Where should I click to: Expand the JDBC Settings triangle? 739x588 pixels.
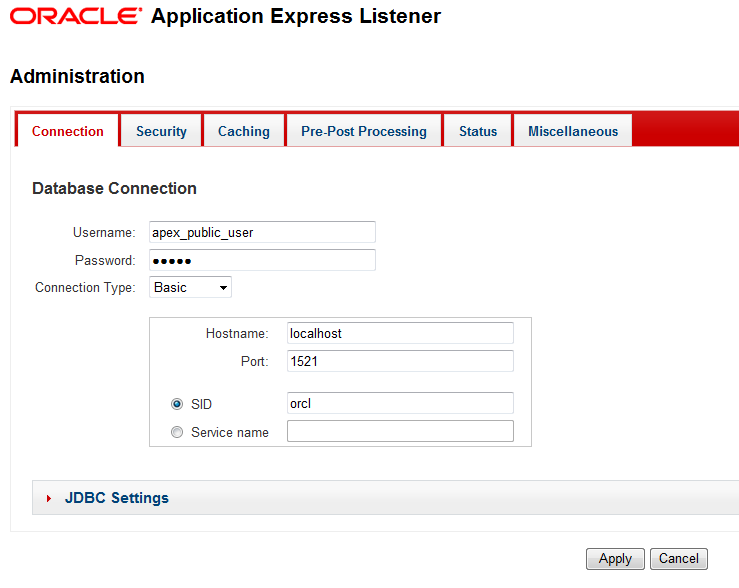(49, 498)
